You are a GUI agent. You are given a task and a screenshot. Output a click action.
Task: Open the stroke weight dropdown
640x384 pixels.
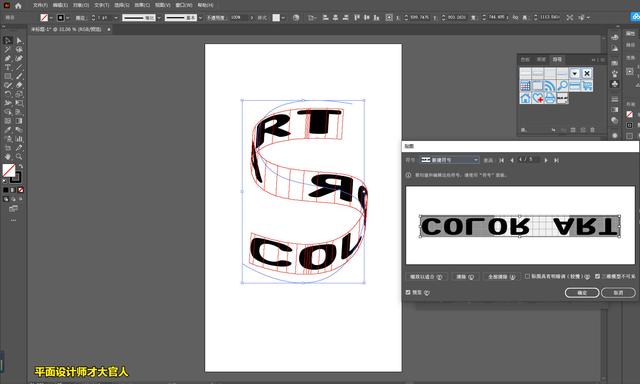tap(116, 18)
